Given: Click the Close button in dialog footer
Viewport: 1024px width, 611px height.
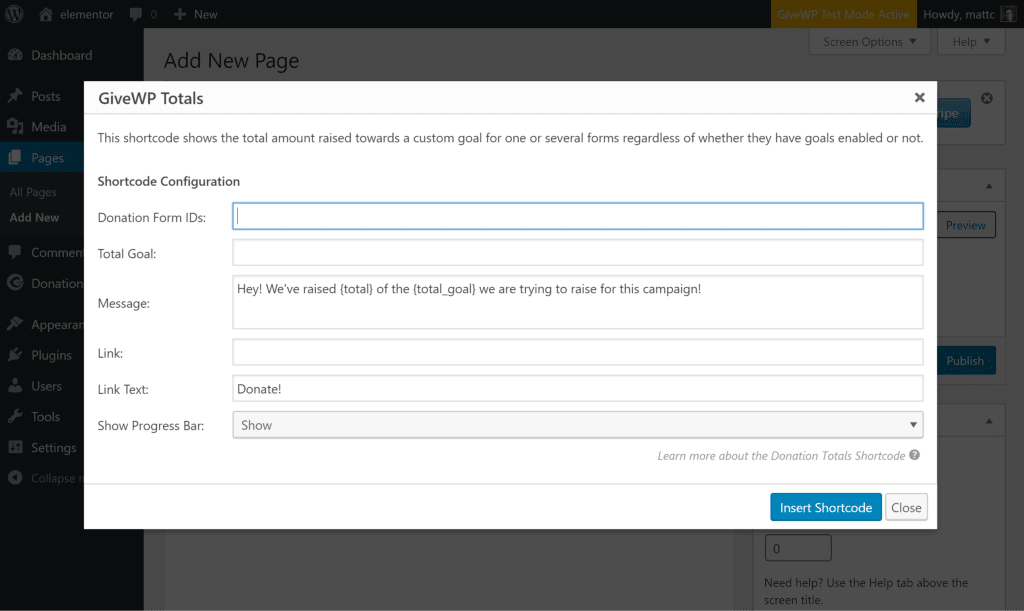Looking at the screenshot, I should tap(906, 507).
